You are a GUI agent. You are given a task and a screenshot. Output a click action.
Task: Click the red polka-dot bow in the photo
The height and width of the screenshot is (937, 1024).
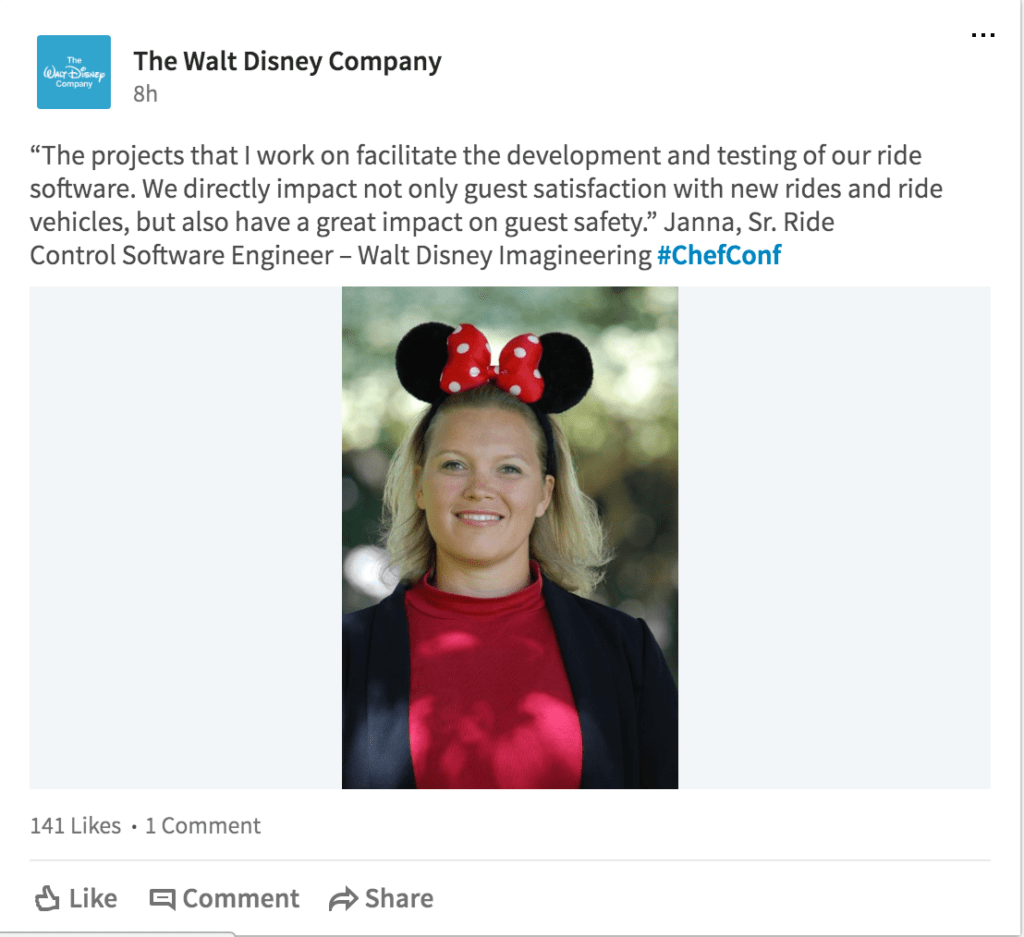(492, 363)
